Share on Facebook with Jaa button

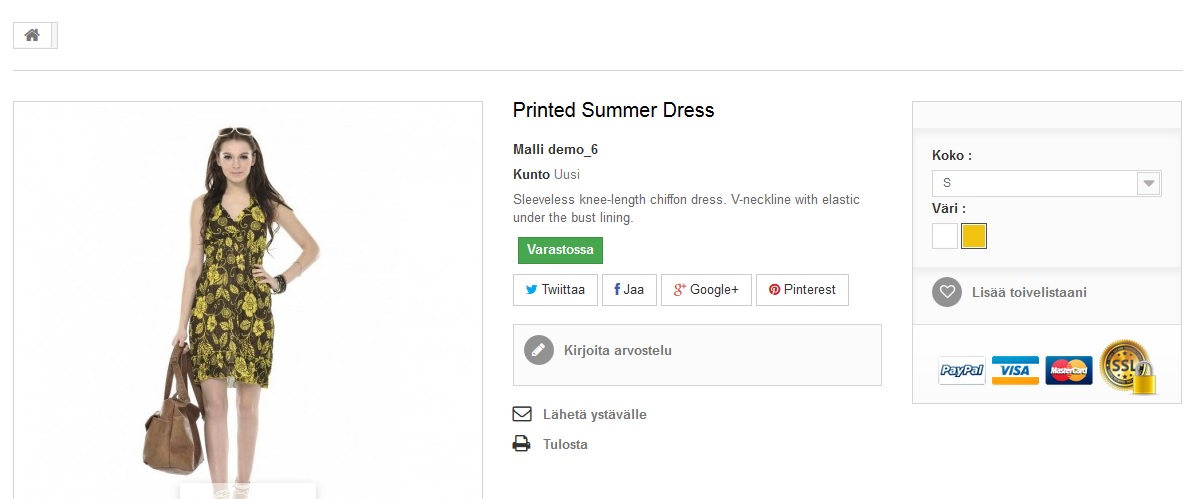coord(629,290)
